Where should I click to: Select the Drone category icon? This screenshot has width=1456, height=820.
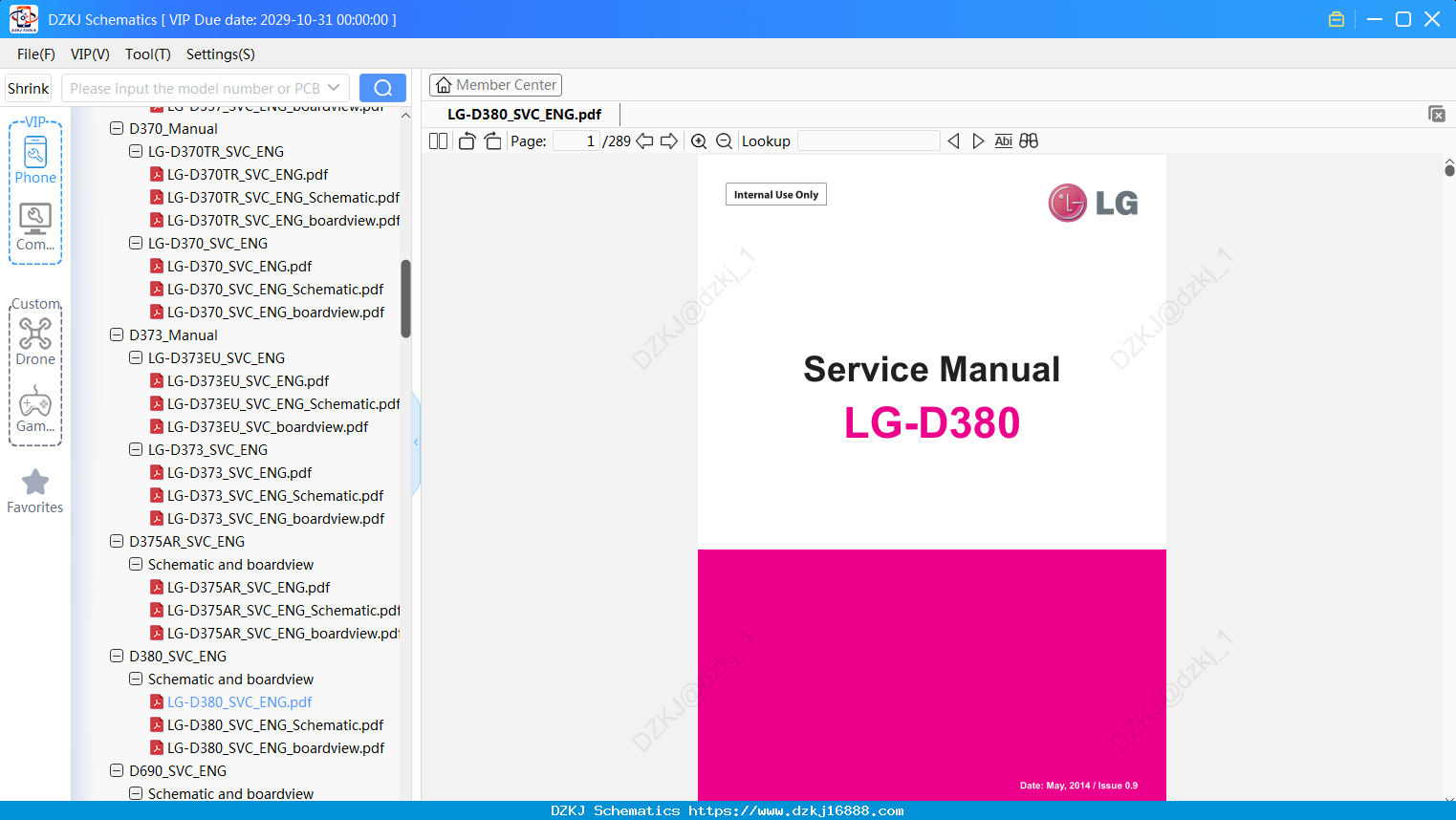click(35, 341)
